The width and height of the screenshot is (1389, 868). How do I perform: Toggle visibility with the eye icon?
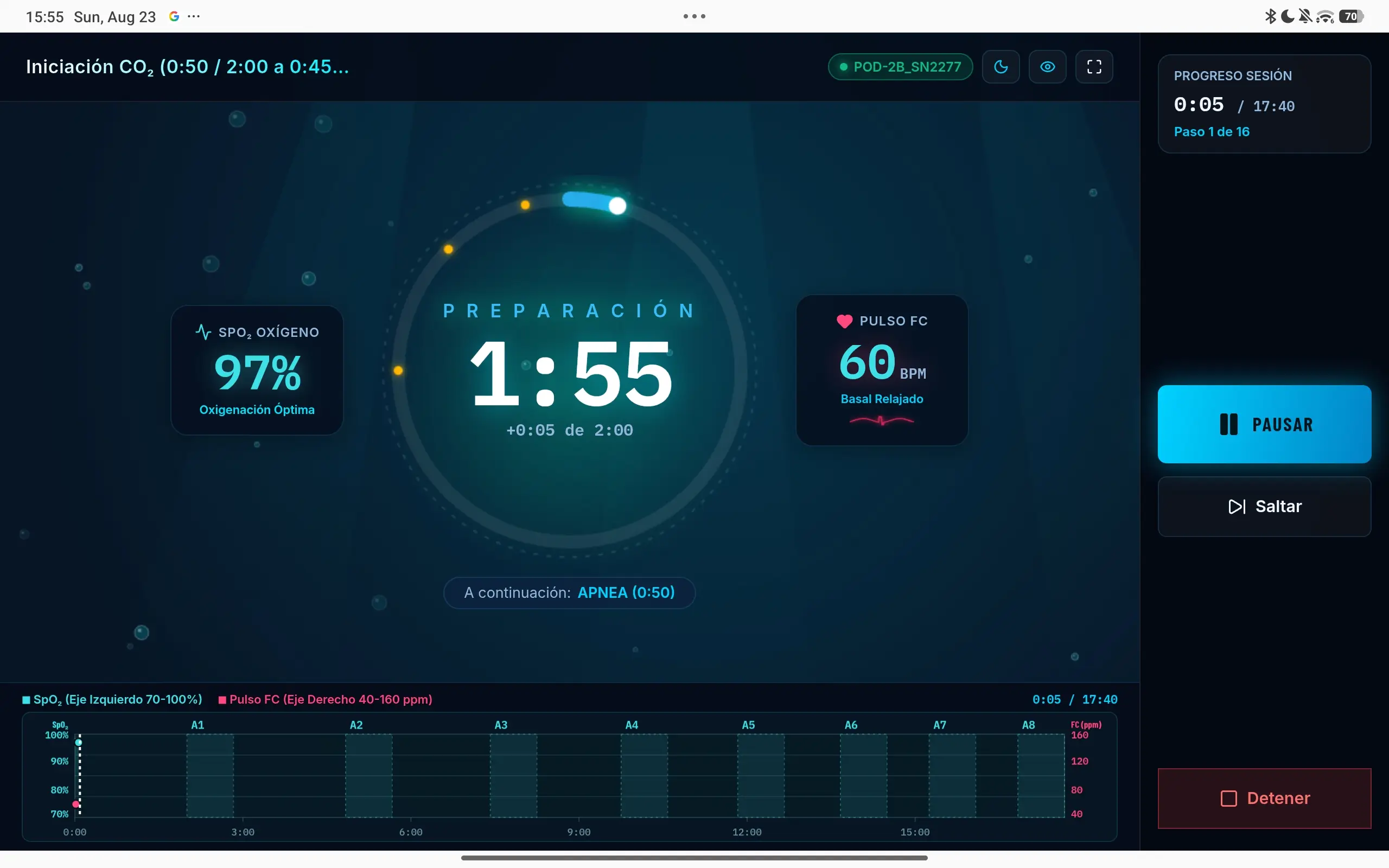1048,67
